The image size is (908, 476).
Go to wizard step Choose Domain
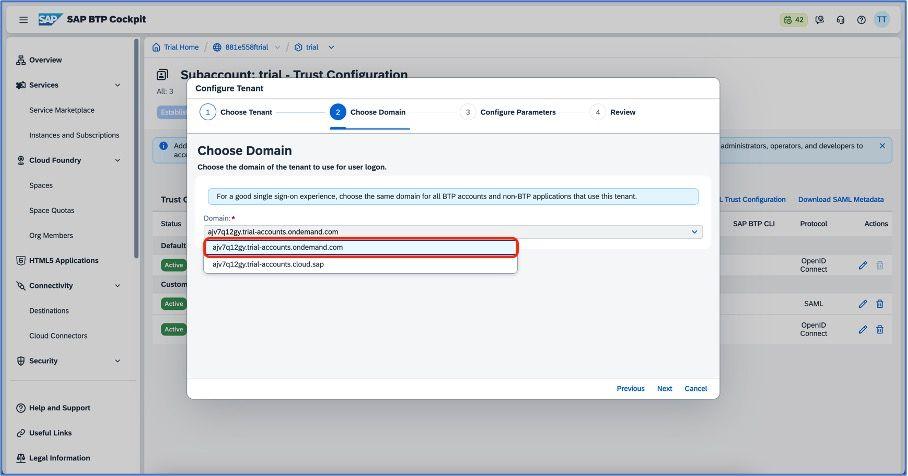click(368, 112)
